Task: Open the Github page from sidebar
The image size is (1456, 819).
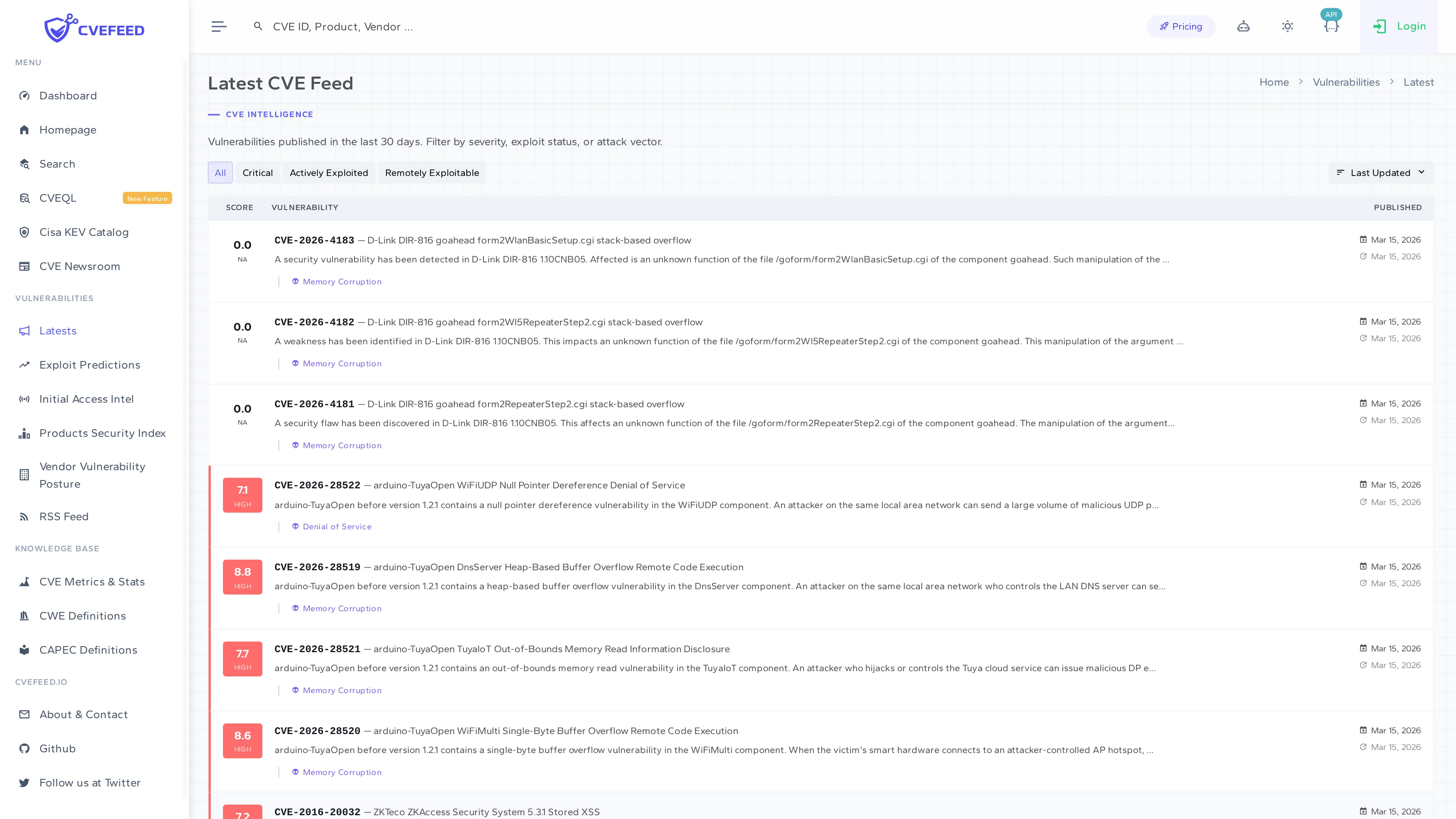Action: coord(57,748)
